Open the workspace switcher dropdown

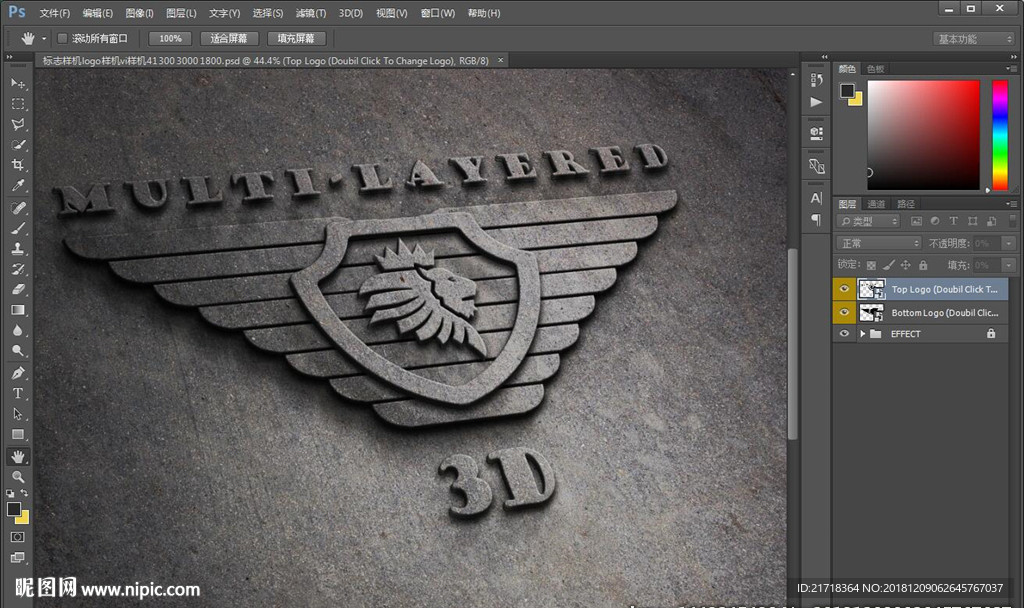tap(973, 39)
